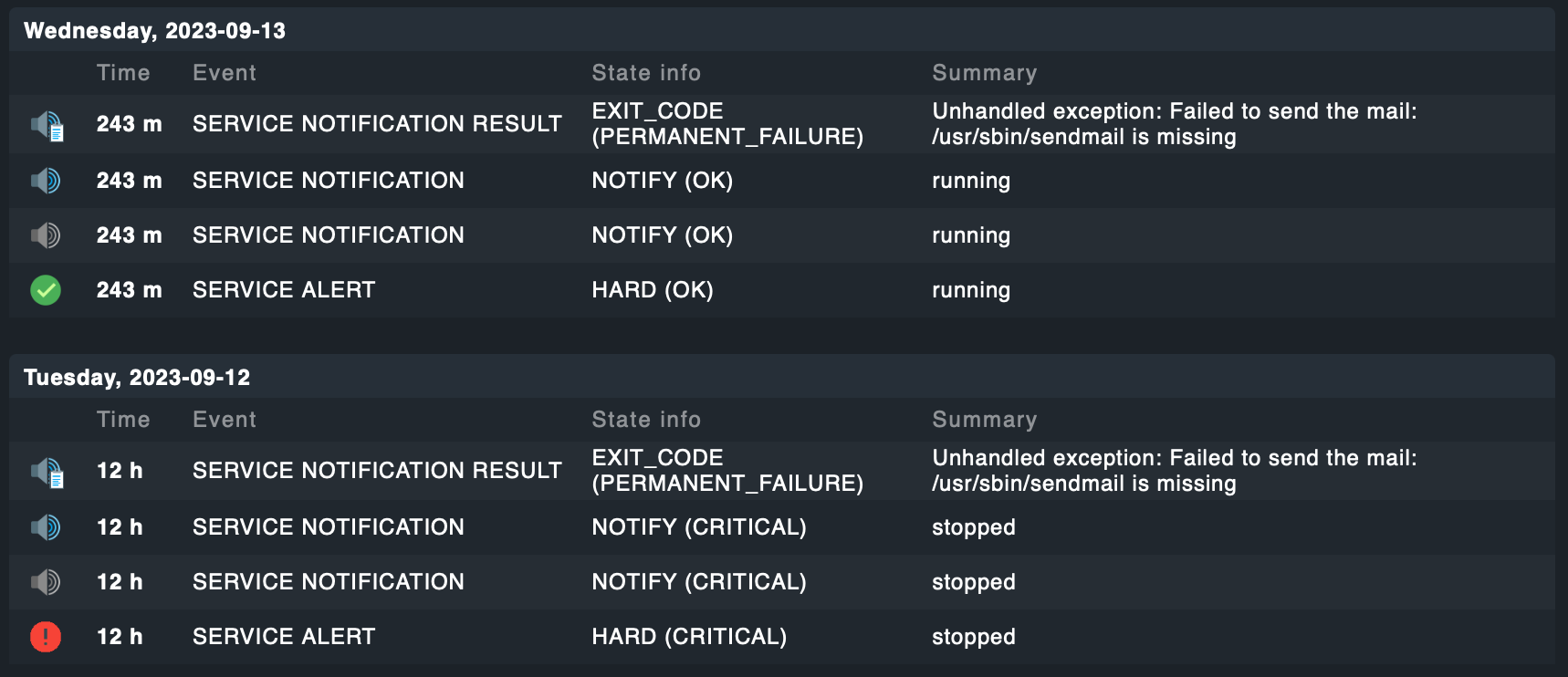
Task: Click Tuesday's SERVICE NOTIFICATION RESULT event text
Action: (x=377, y=471)
